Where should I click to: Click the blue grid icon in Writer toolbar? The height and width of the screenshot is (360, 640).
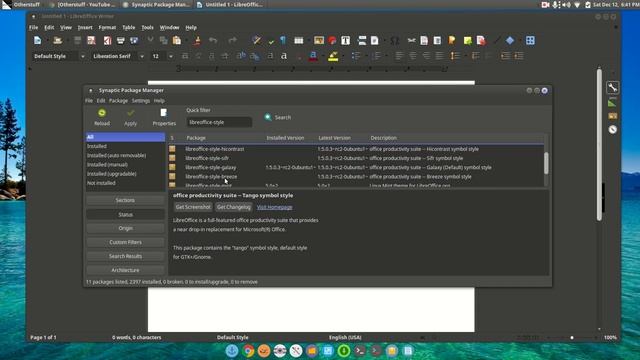coord(530,40)
